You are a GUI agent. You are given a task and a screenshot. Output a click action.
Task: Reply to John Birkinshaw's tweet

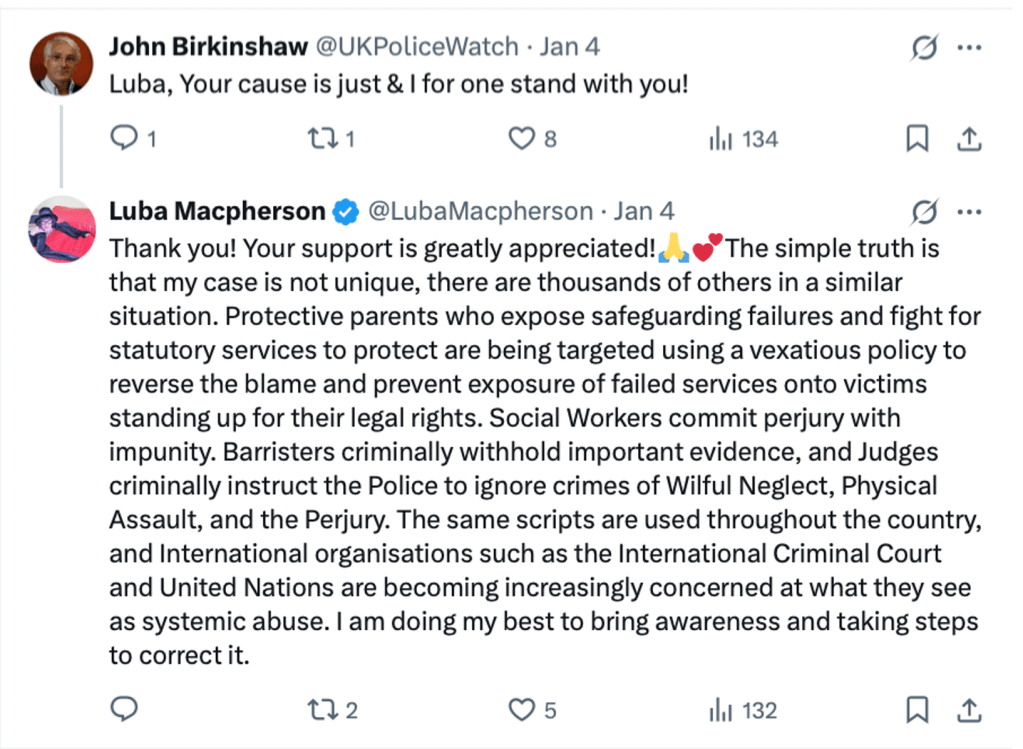coord(123,139)
